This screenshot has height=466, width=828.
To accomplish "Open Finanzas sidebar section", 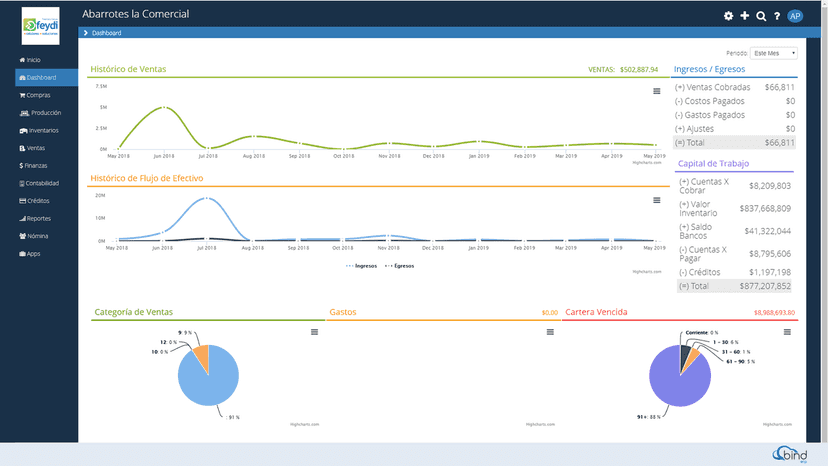I will coord(33,166).
